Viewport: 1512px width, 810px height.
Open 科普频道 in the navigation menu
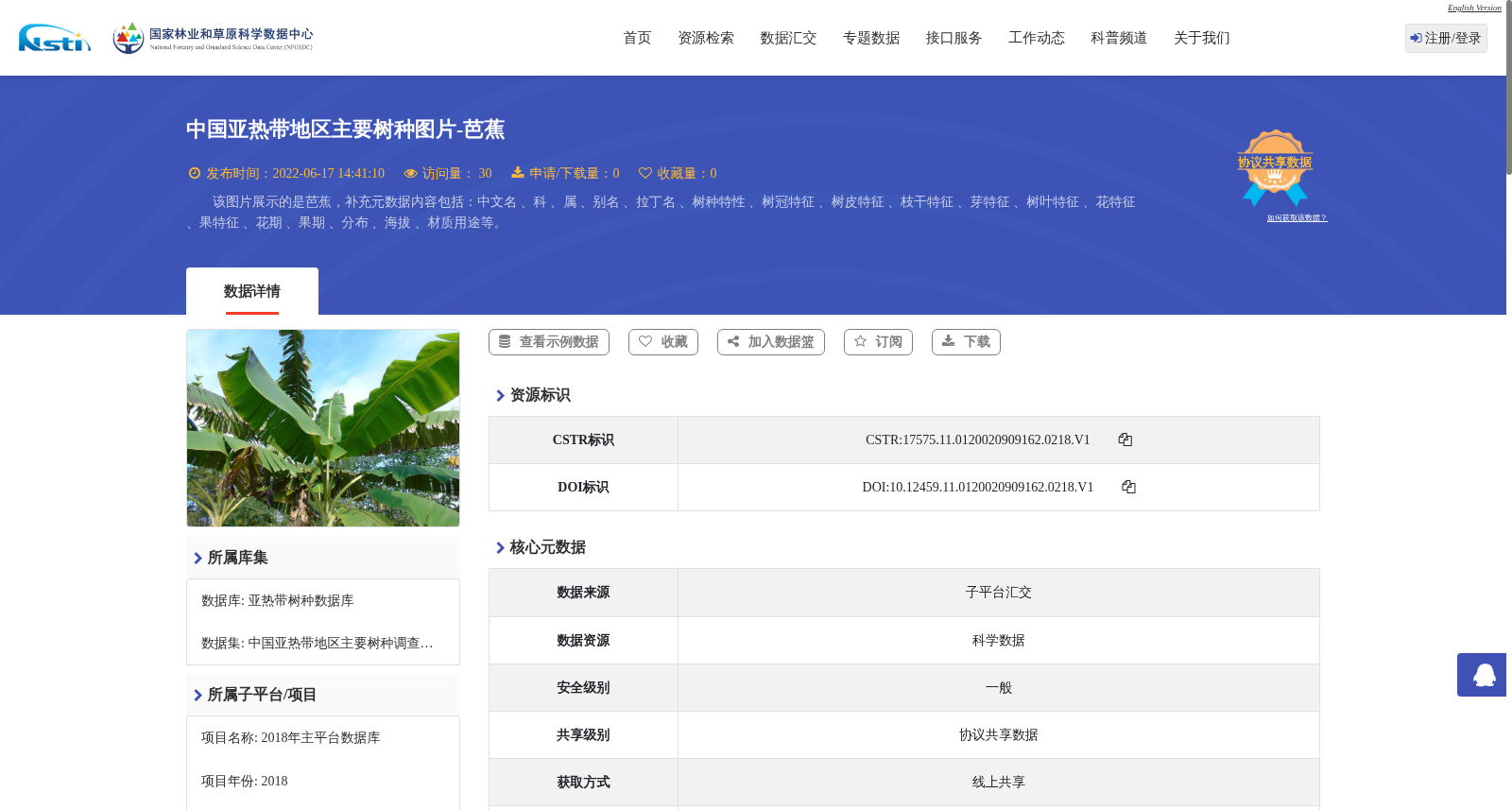pyautogui.click(x=1119, y=38)
